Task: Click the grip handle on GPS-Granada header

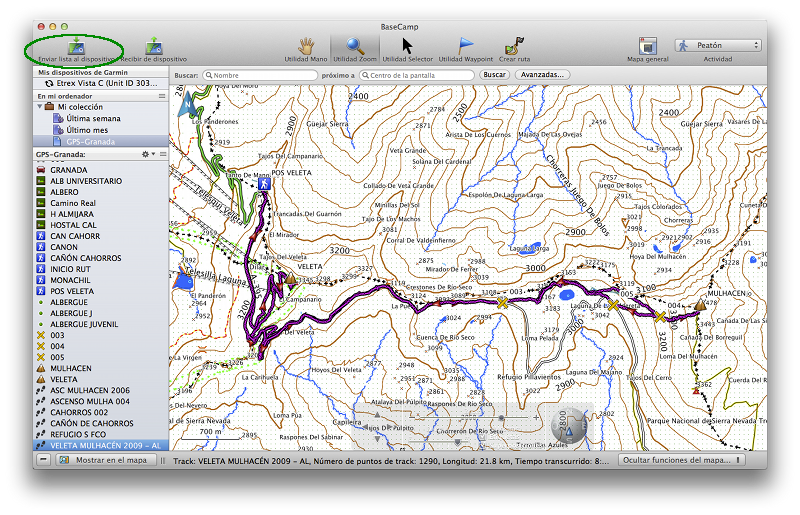Action: point(163,154)
